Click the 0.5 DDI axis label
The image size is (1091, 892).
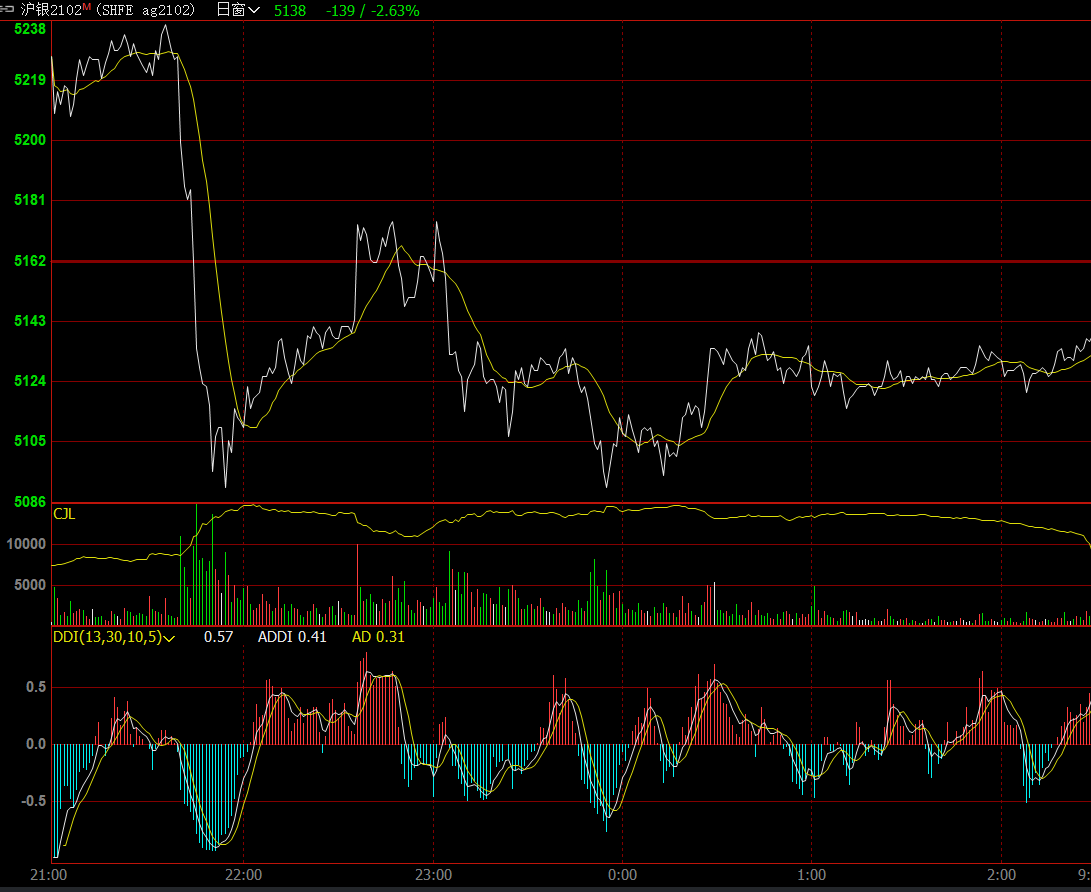[x=36, y=687]
